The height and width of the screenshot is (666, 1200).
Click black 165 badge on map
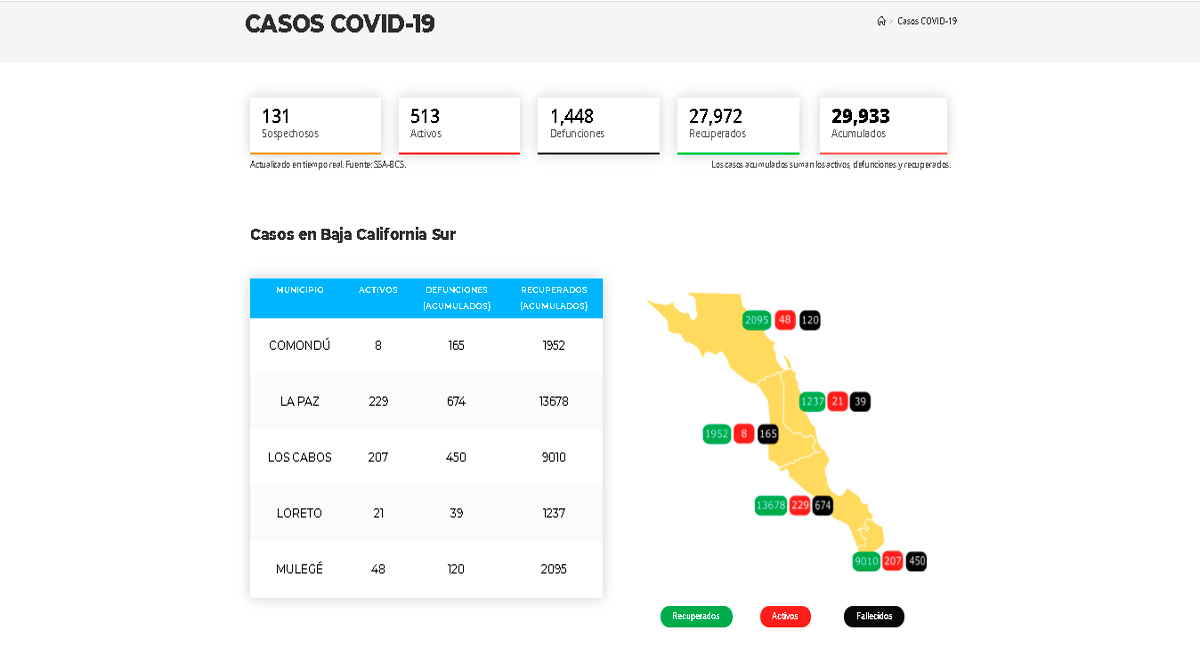768,434
